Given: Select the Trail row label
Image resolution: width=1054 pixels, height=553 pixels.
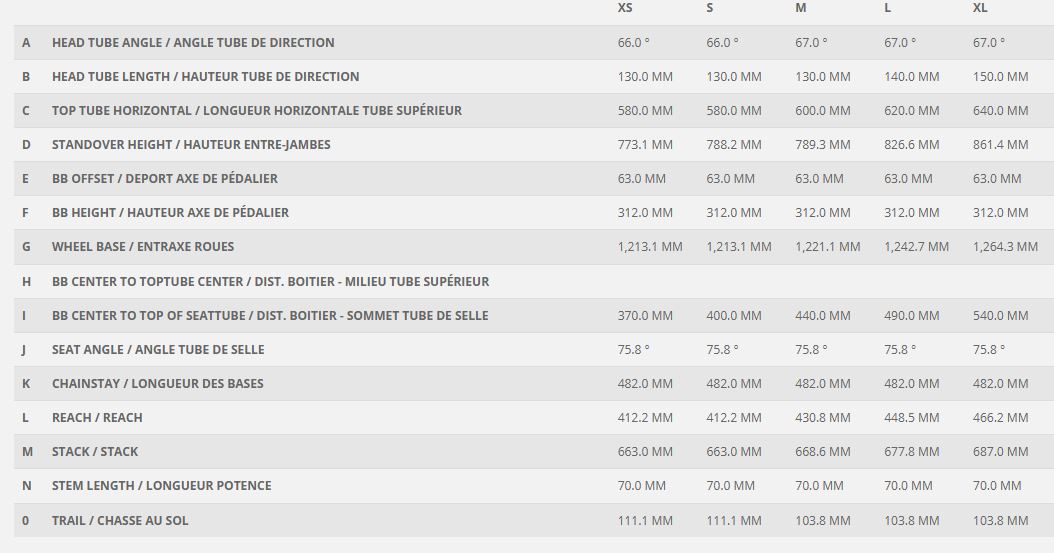Looking at the screenshot, I should click(x=120, y=521).
